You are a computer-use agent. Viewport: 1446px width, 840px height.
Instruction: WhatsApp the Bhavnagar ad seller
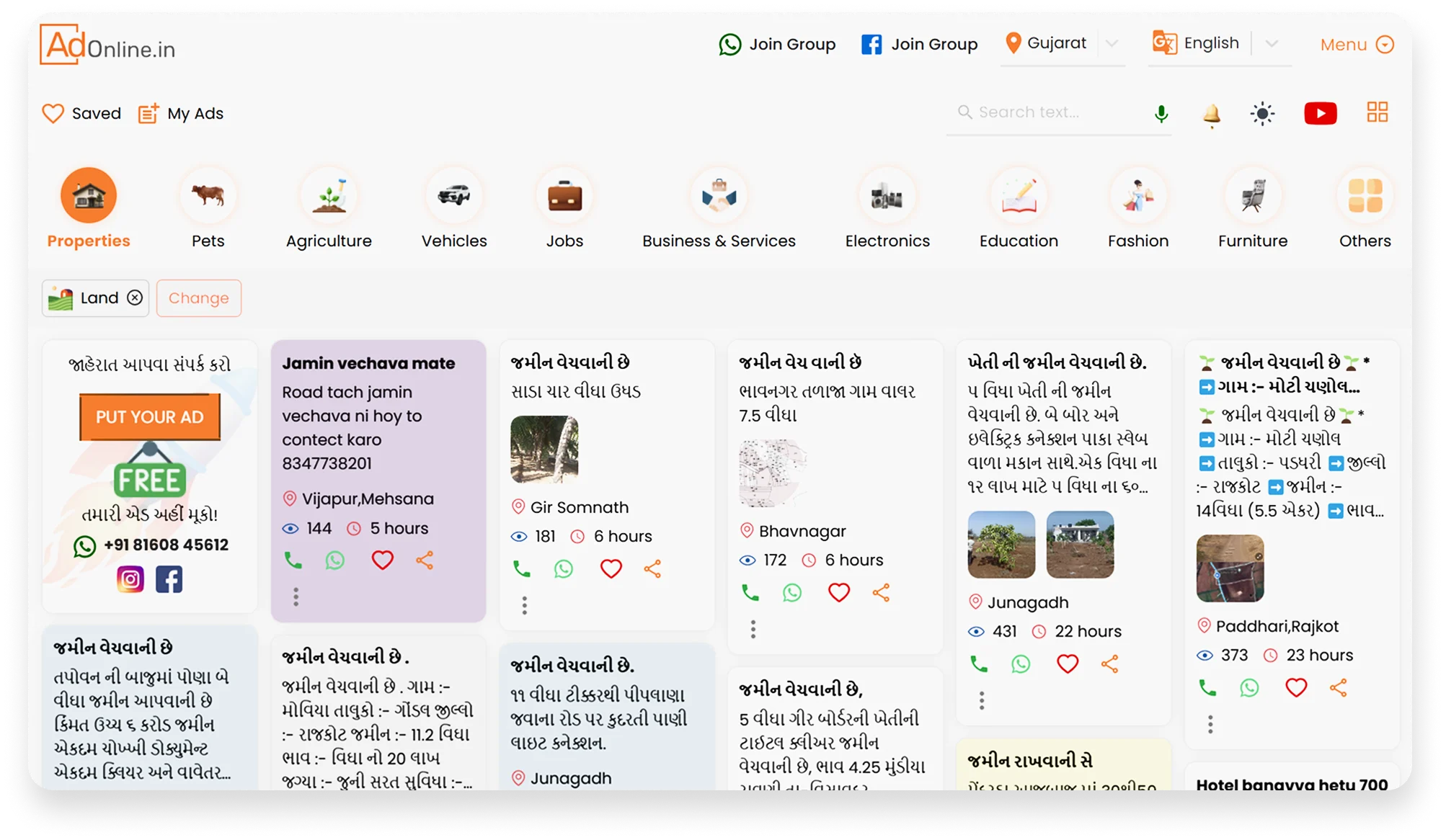point(792,593)
